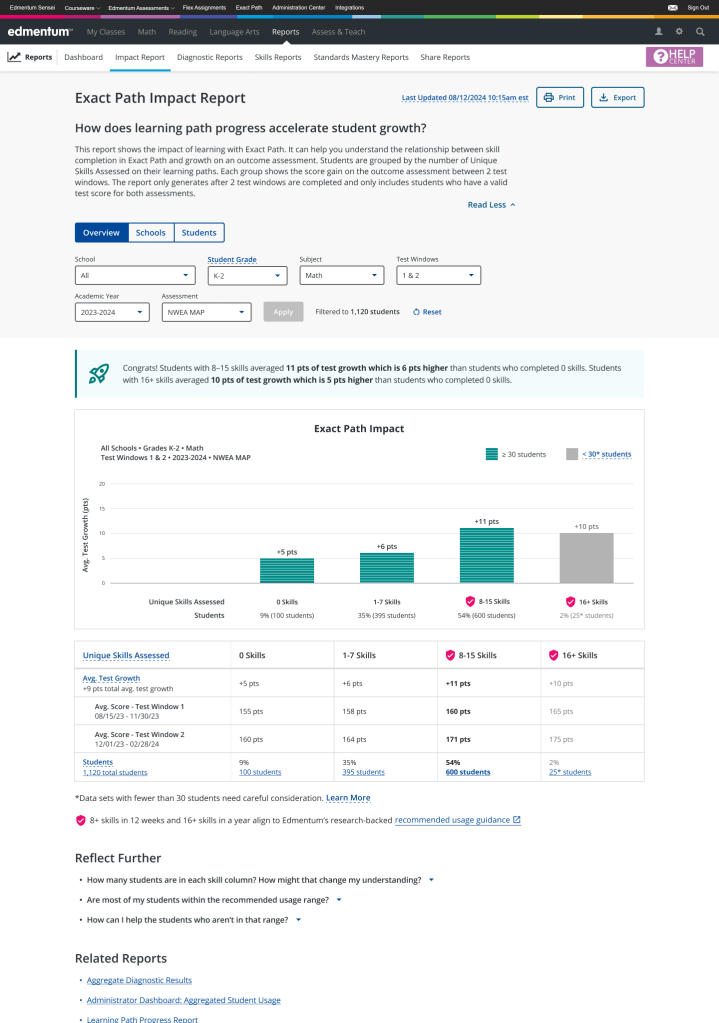Open the Language Arts menu item
Image resolution: width=719 pixels, height=1023 pixels.
(x=234, y=32)
